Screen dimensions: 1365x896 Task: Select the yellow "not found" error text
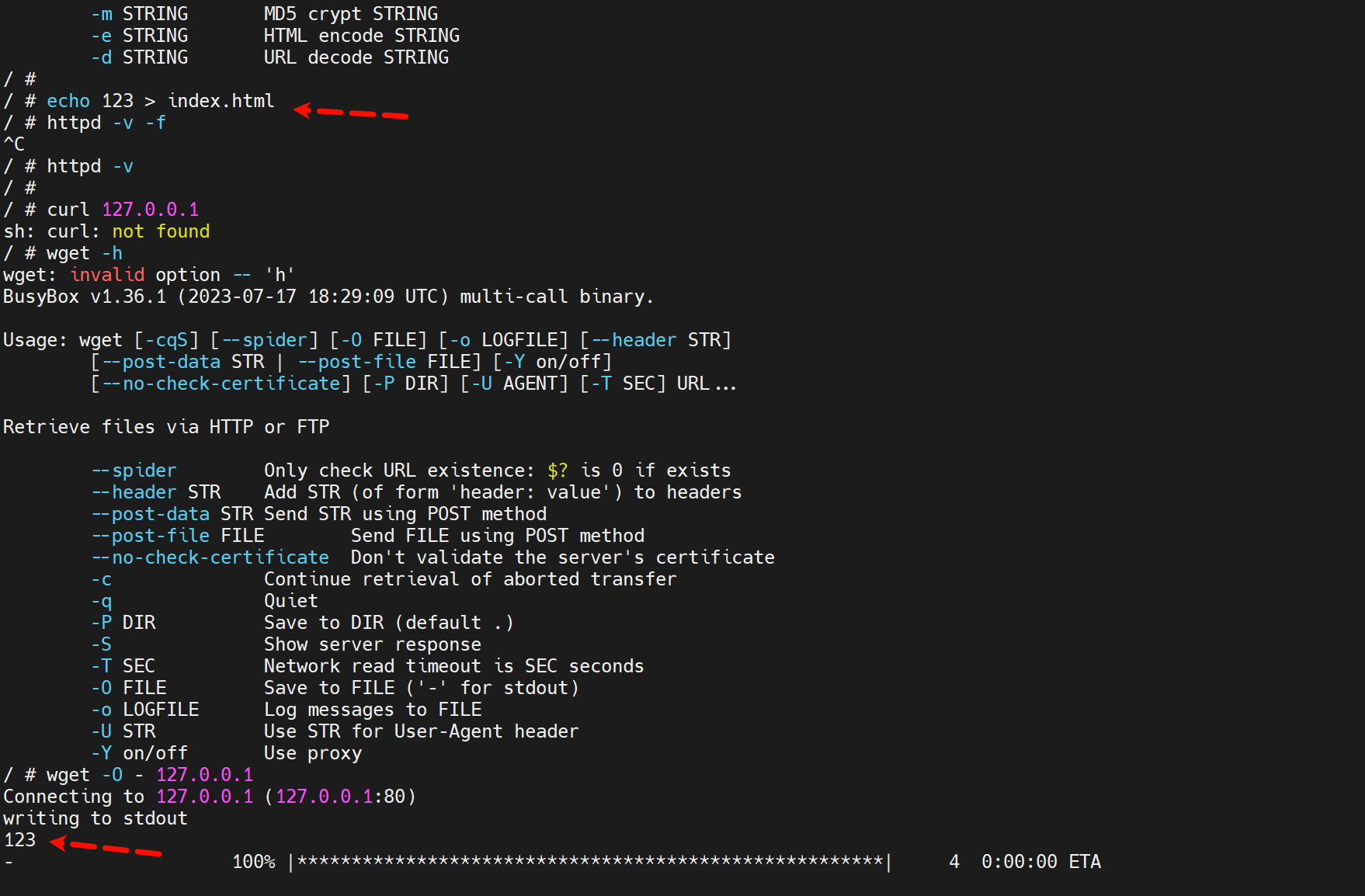click(x=161, y=231)
